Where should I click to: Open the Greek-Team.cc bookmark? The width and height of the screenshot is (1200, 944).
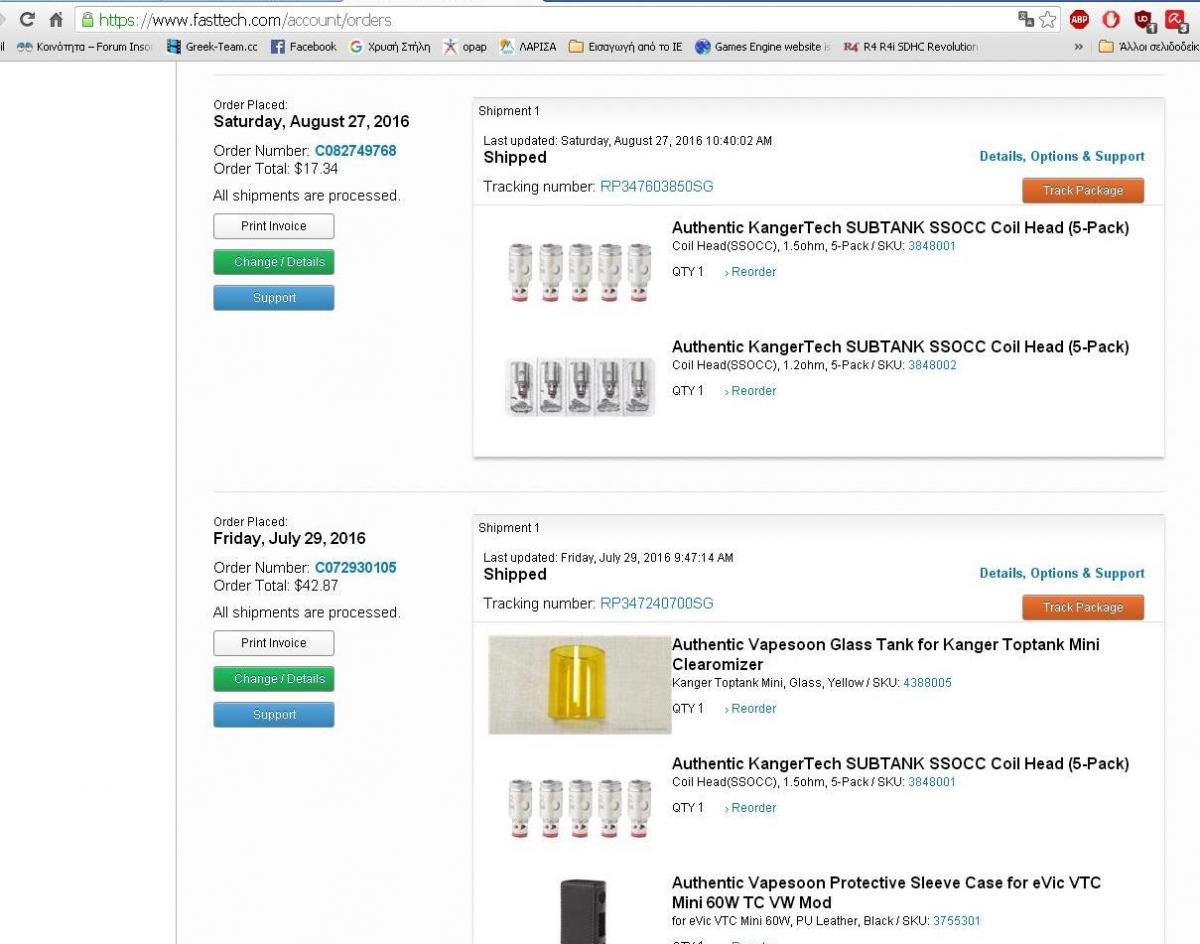click(212, 46)
